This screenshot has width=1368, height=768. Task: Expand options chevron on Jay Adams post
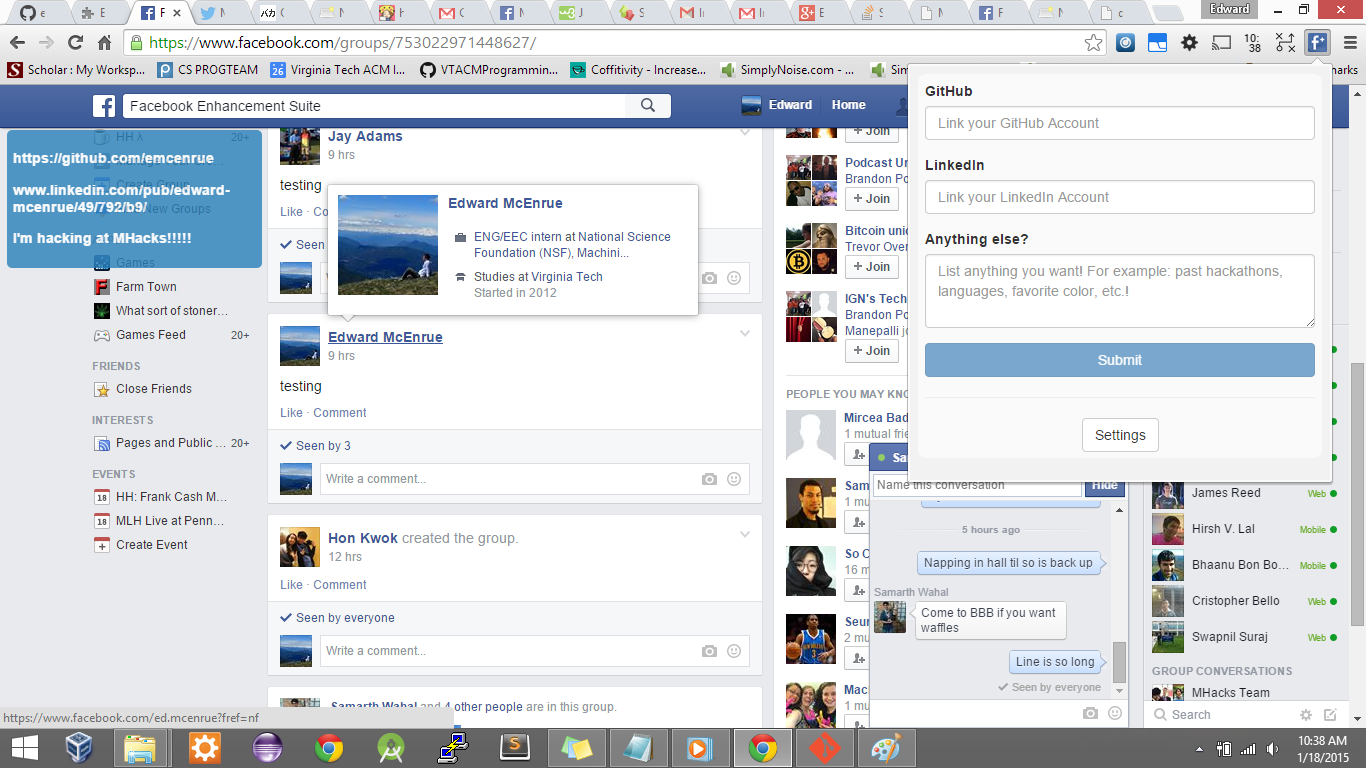coord(745,133)
